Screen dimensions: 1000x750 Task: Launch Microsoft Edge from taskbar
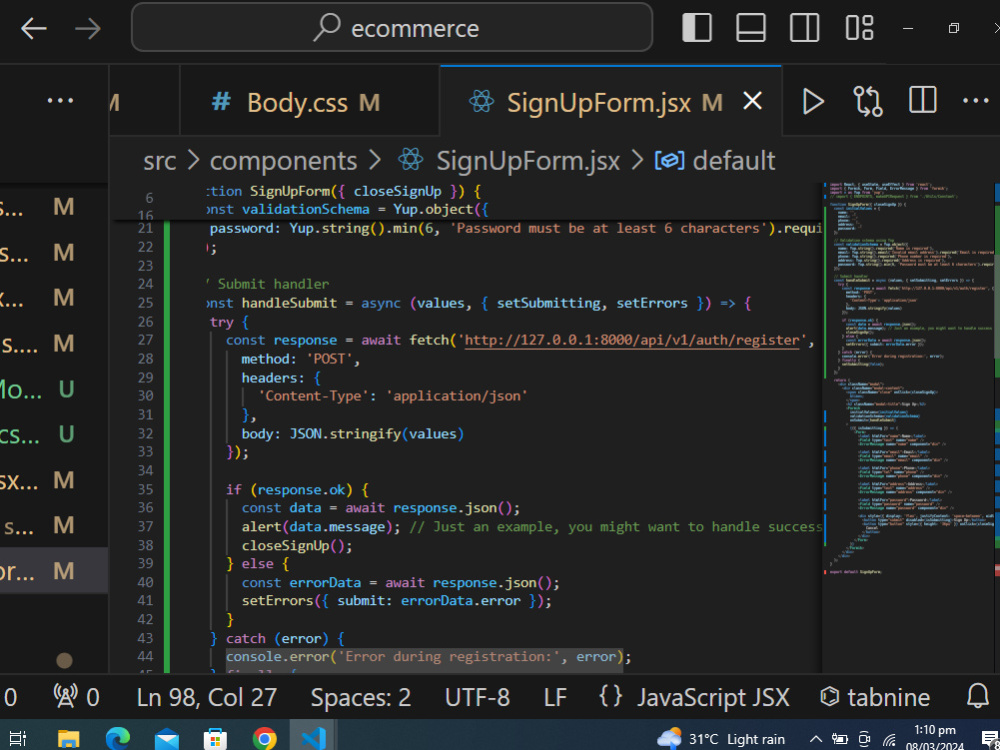(117, 739)
